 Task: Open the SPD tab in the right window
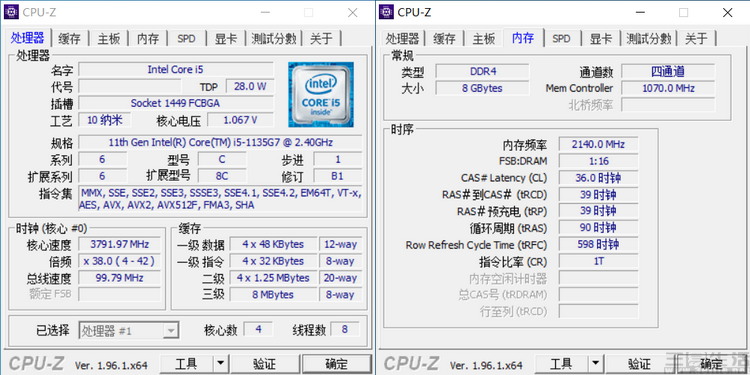[561, 38]
